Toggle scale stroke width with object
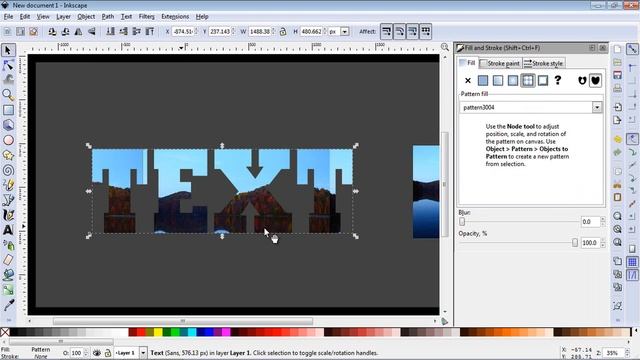The image size is (640, 360). coord(386,31)
